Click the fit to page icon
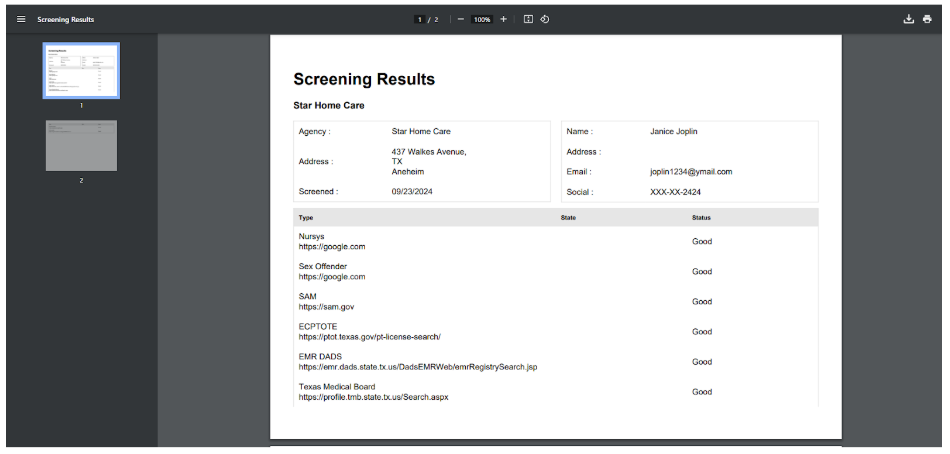 528,19
